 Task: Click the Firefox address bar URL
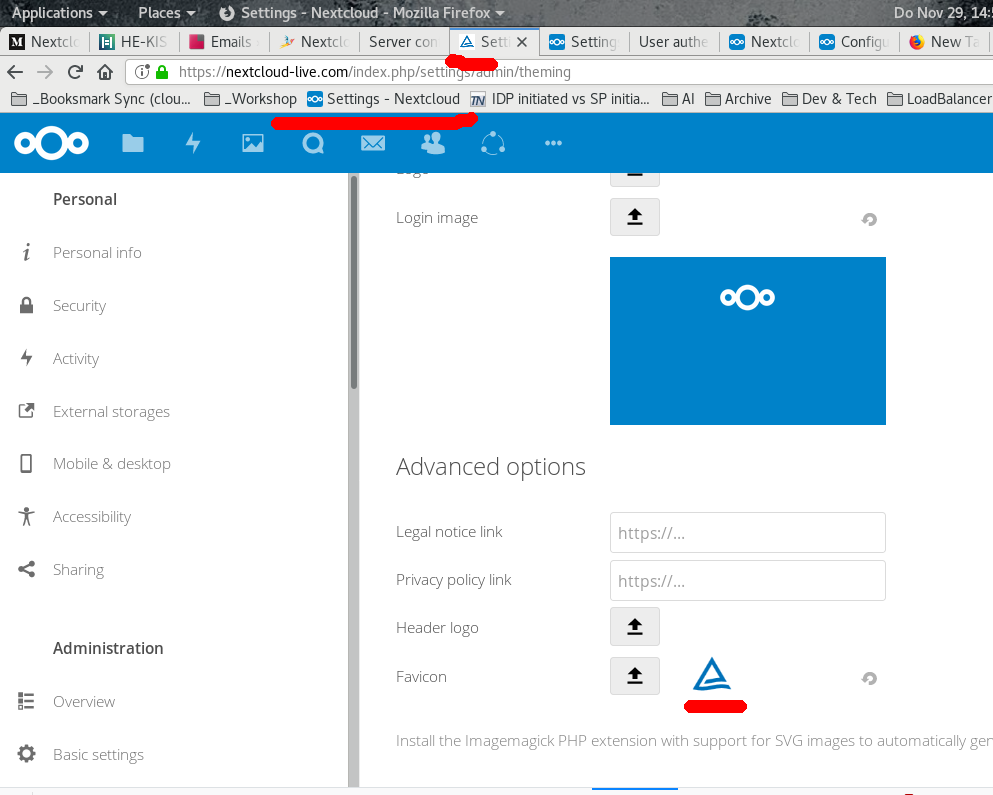[375, 72]
